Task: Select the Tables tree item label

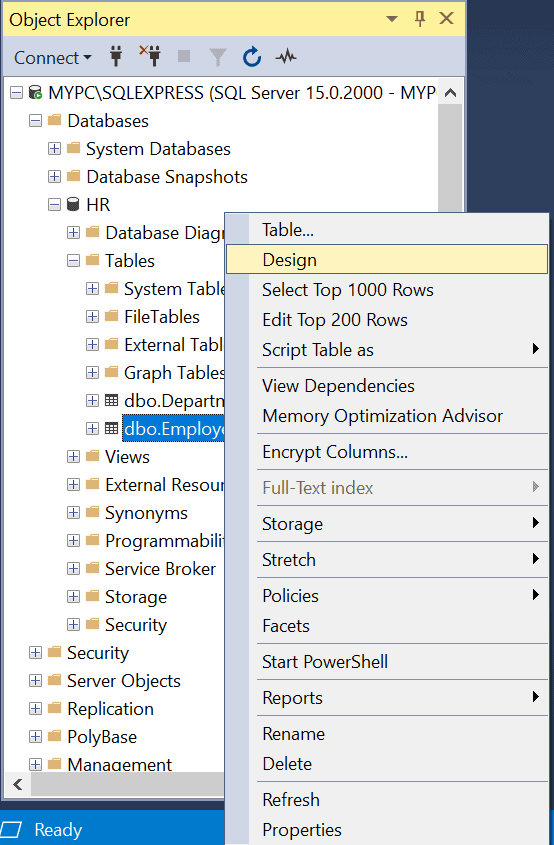Action: pyautogui.click(x=130, y=261)
